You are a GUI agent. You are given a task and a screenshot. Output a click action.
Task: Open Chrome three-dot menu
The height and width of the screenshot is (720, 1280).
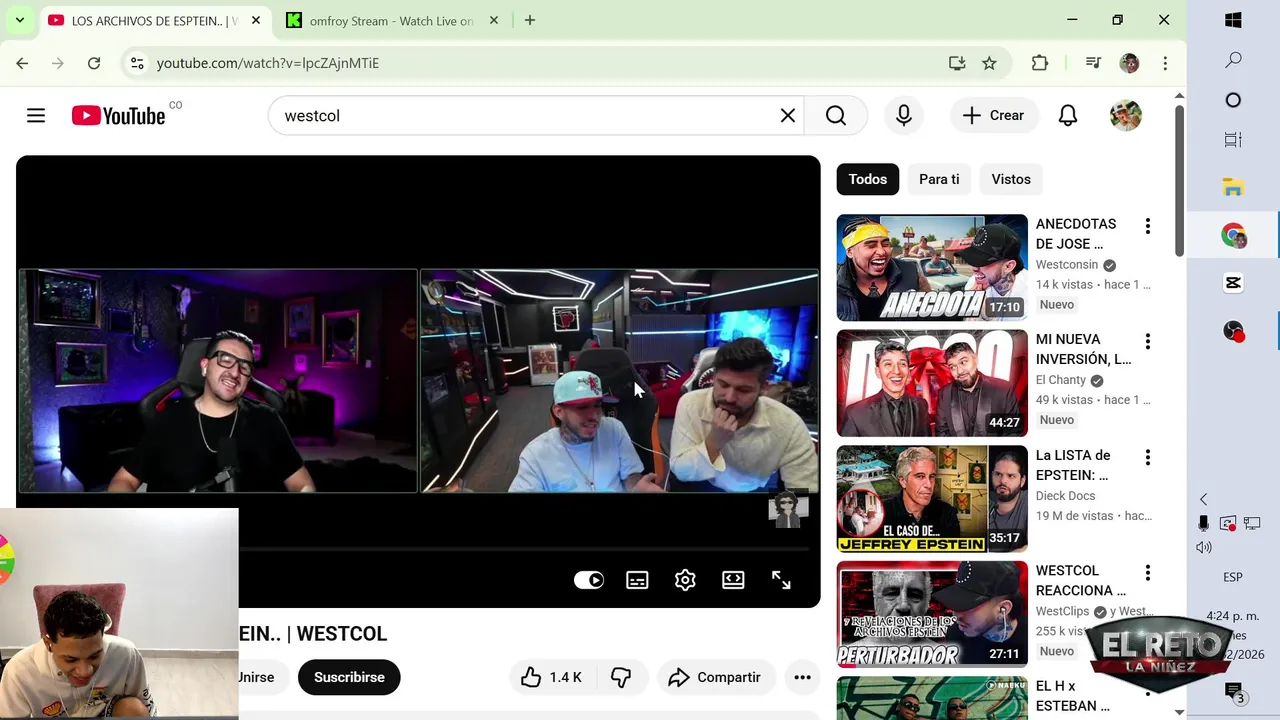(1165, 63)
